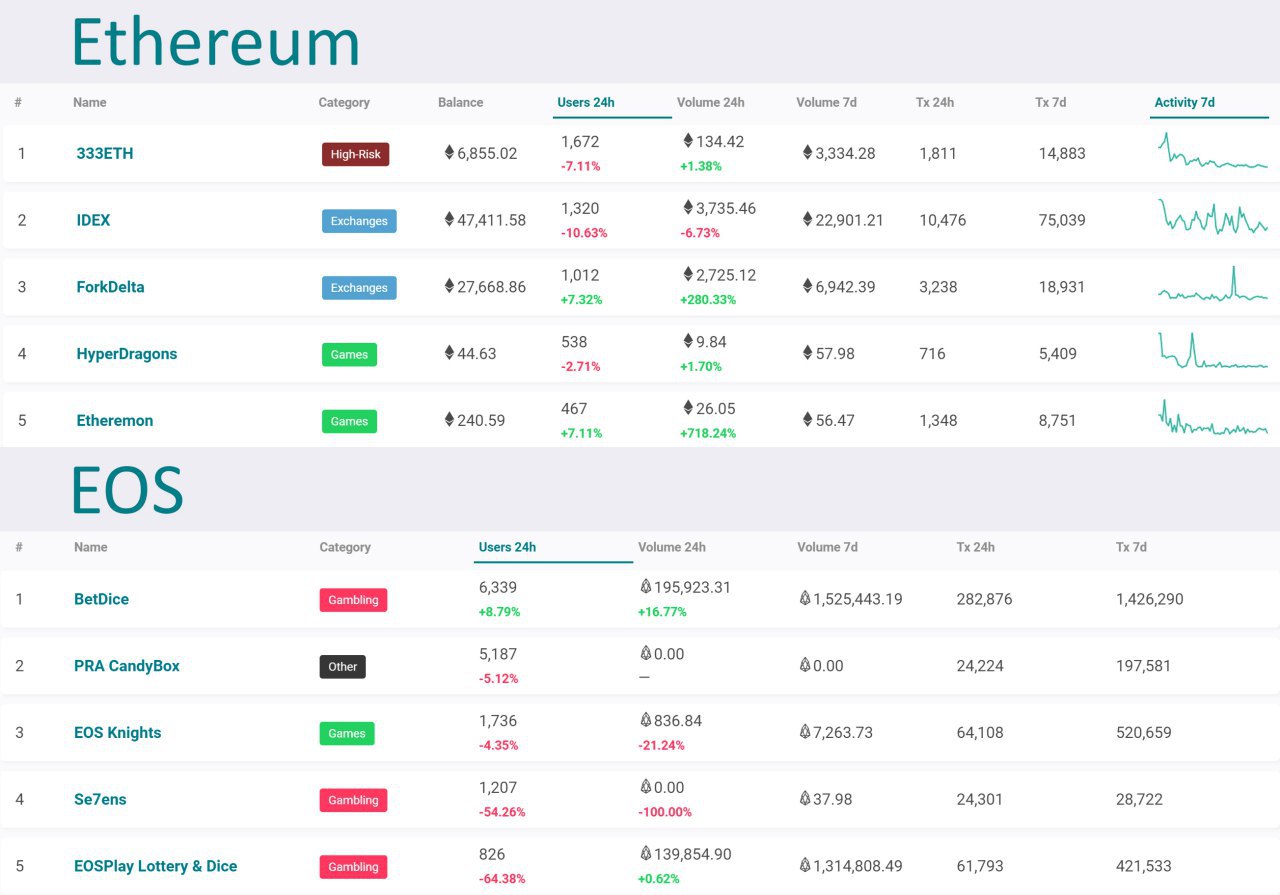The height and width of the screenshot is (895, 1280).
Task: Open the 333ETH dapp link
Action: (x=105, y=154)
